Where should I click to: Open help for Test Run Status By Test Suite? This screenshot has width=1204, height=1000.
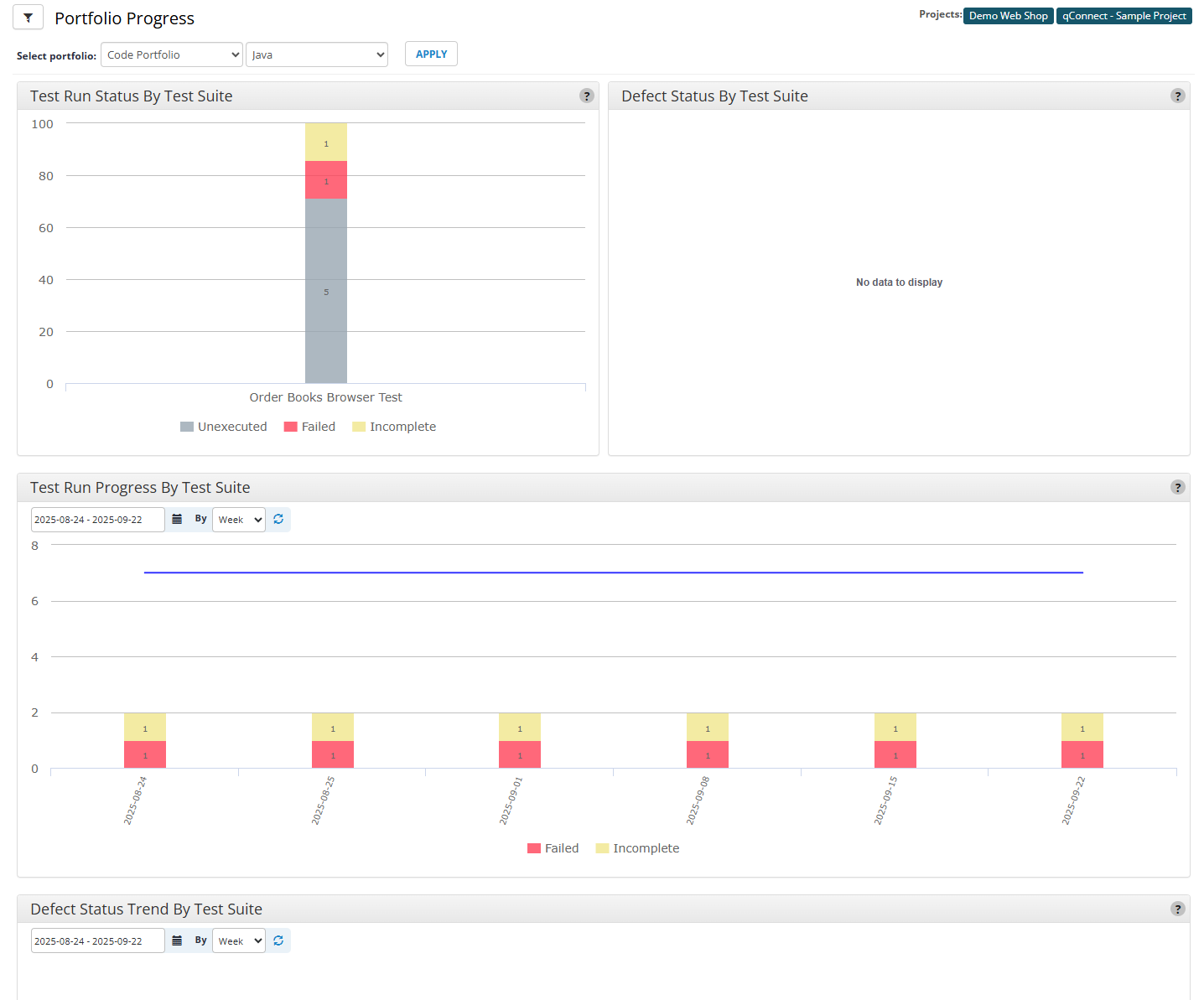click(587, 96)
